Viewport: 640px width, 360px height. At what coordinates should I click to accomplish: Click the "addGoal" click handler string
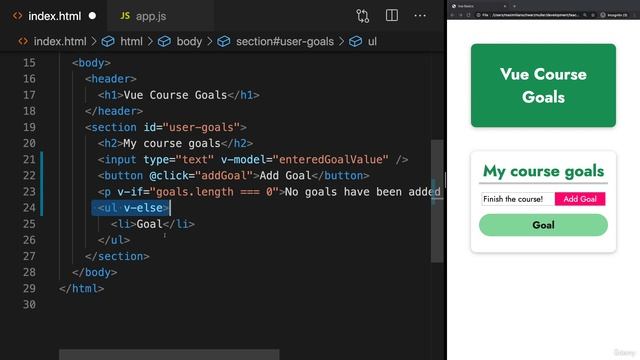(224, 176)
